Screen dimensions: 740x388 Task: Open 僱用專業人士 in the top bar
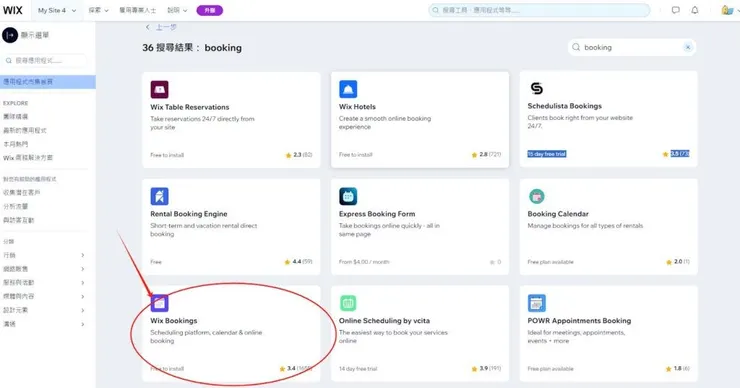(137, 10)
